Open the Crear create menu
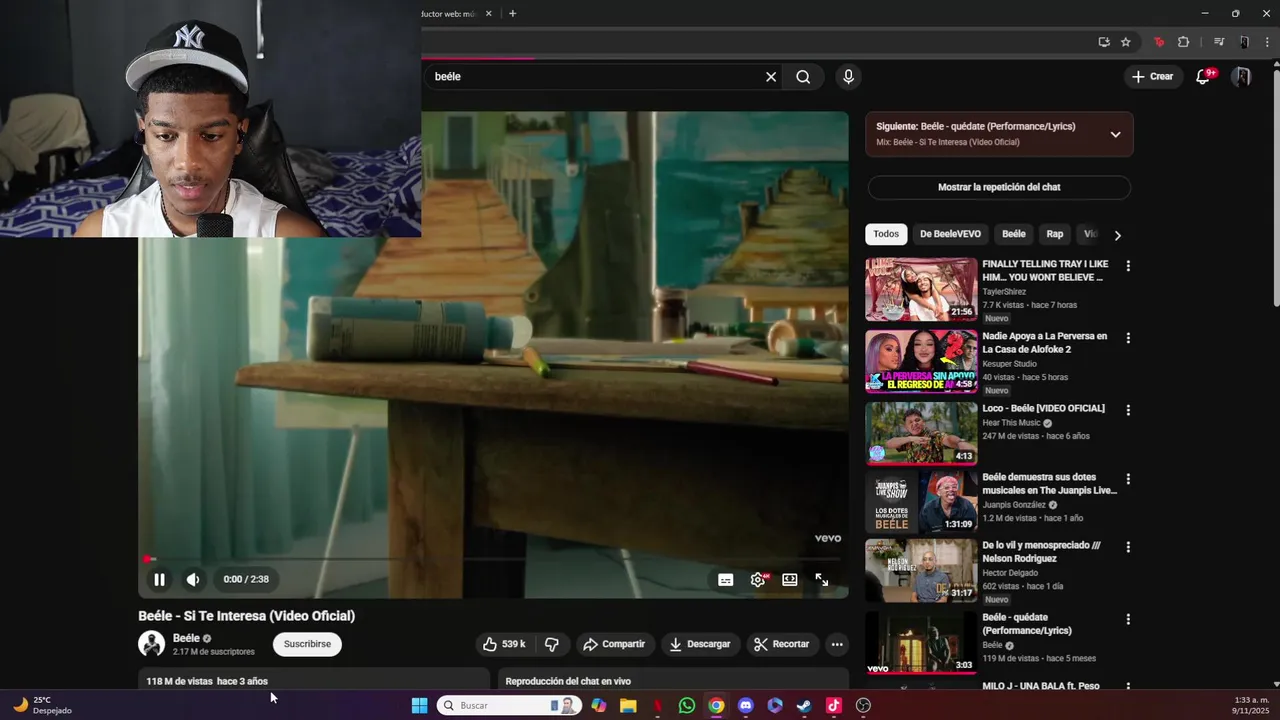1280x720 pixels. click(x=1152, y=77)
